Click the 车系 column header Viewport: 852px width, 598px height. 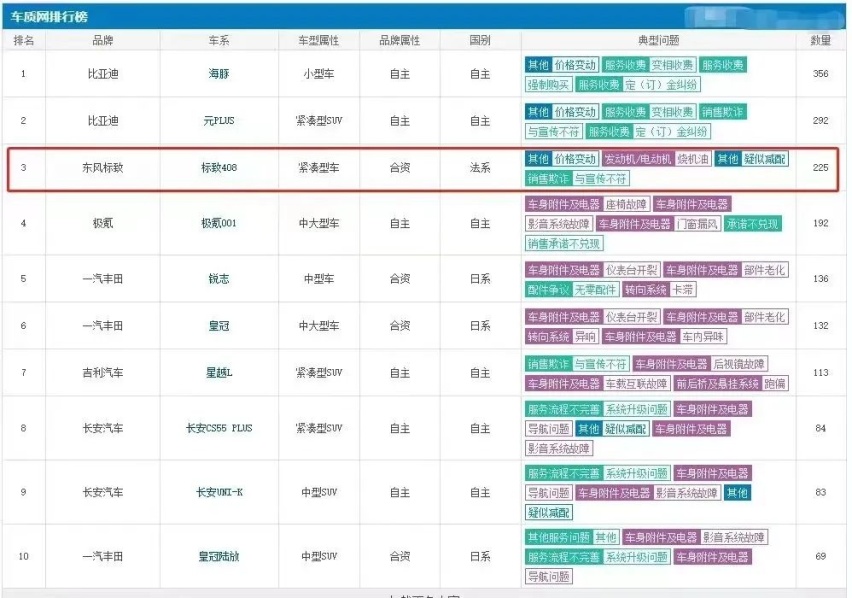219,40
